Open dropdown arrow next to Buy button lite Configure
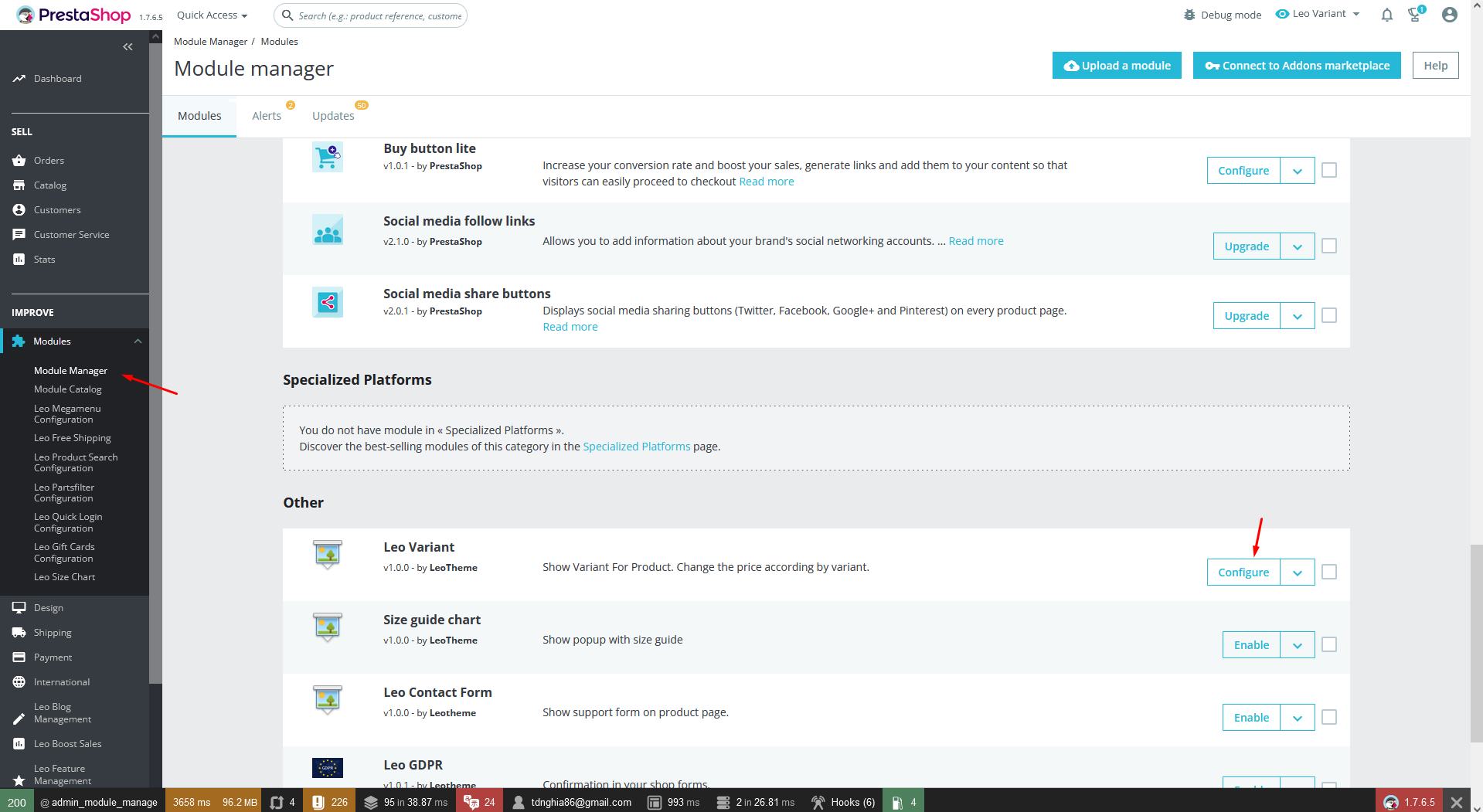The width and height of the screenshot is (1483, 812). coord(1298,171)
